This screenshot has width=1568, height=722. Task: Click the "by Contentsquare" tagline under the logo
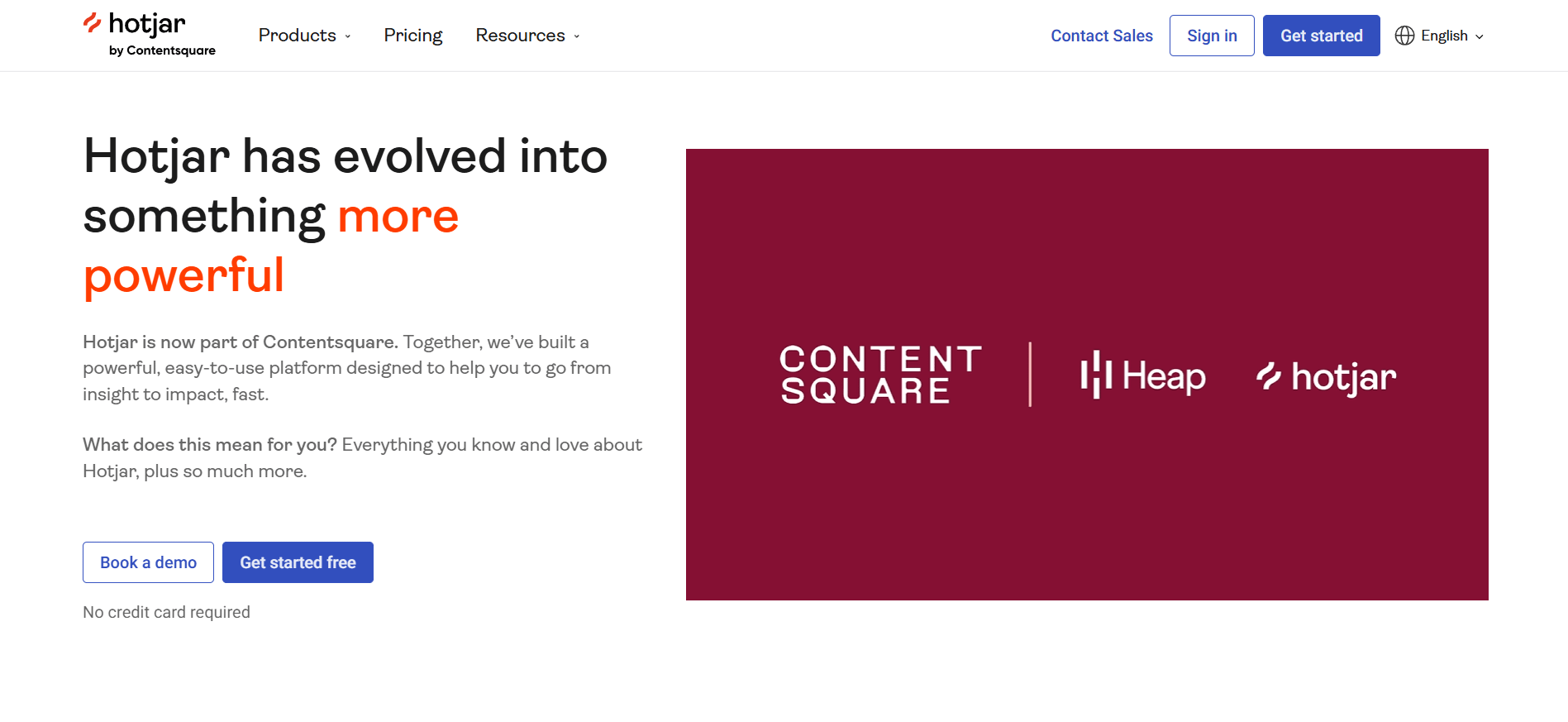(162, 50)
